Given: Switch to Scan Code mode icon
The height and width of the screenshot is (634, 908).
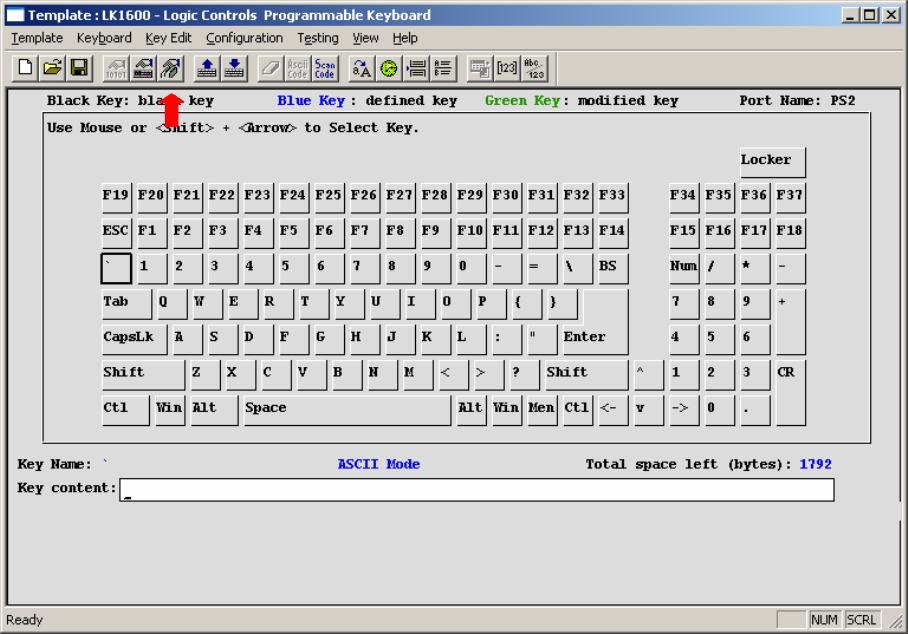Looking at the screenshot, I should point(325,68).
